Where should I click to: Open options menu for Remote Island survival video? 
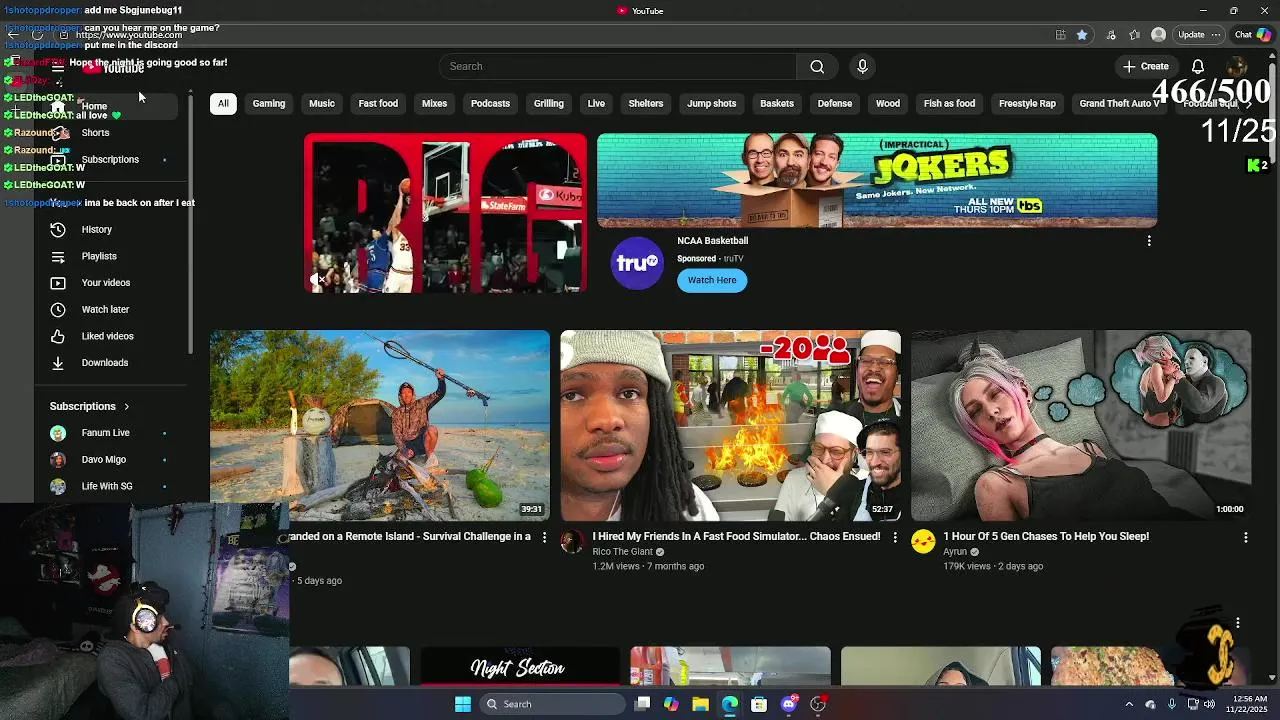544,537
